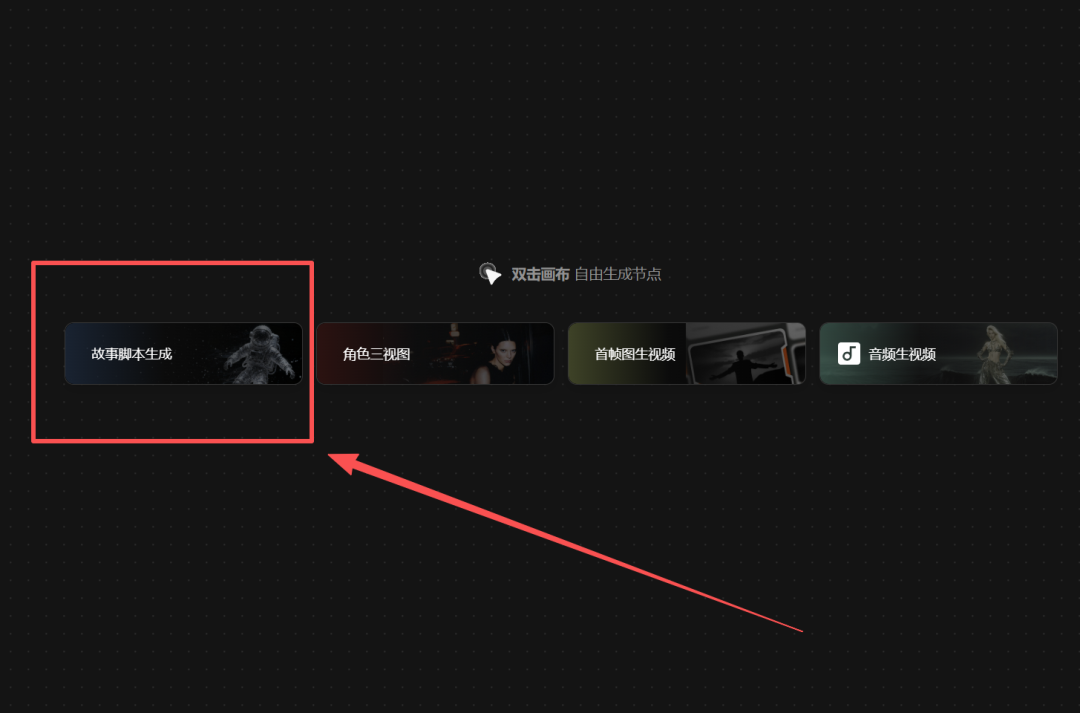Click the 自由生成节点 hint text
Image resolution: width=1080 pixels, height=713 pixels.
[x=618, y=274]
